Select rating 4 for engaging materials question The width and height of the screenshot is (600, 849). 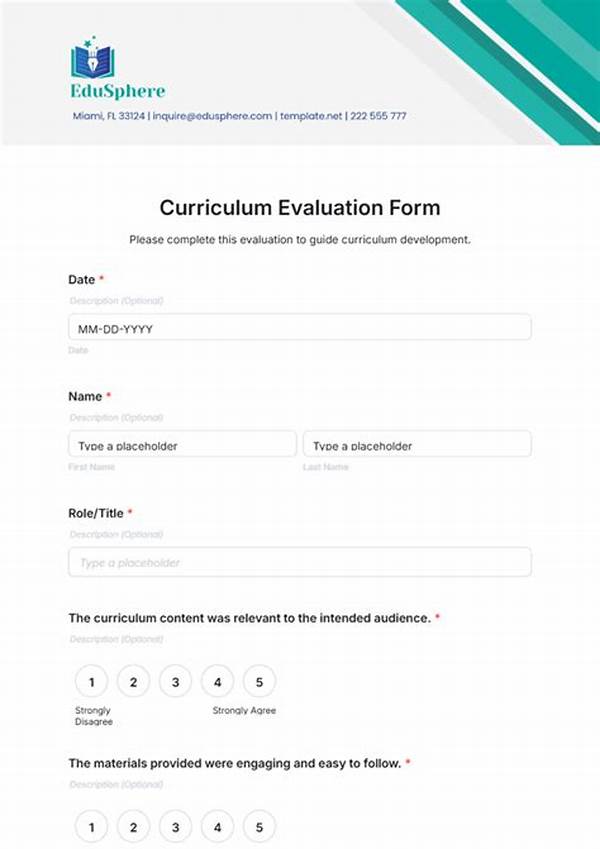point(217,828)
